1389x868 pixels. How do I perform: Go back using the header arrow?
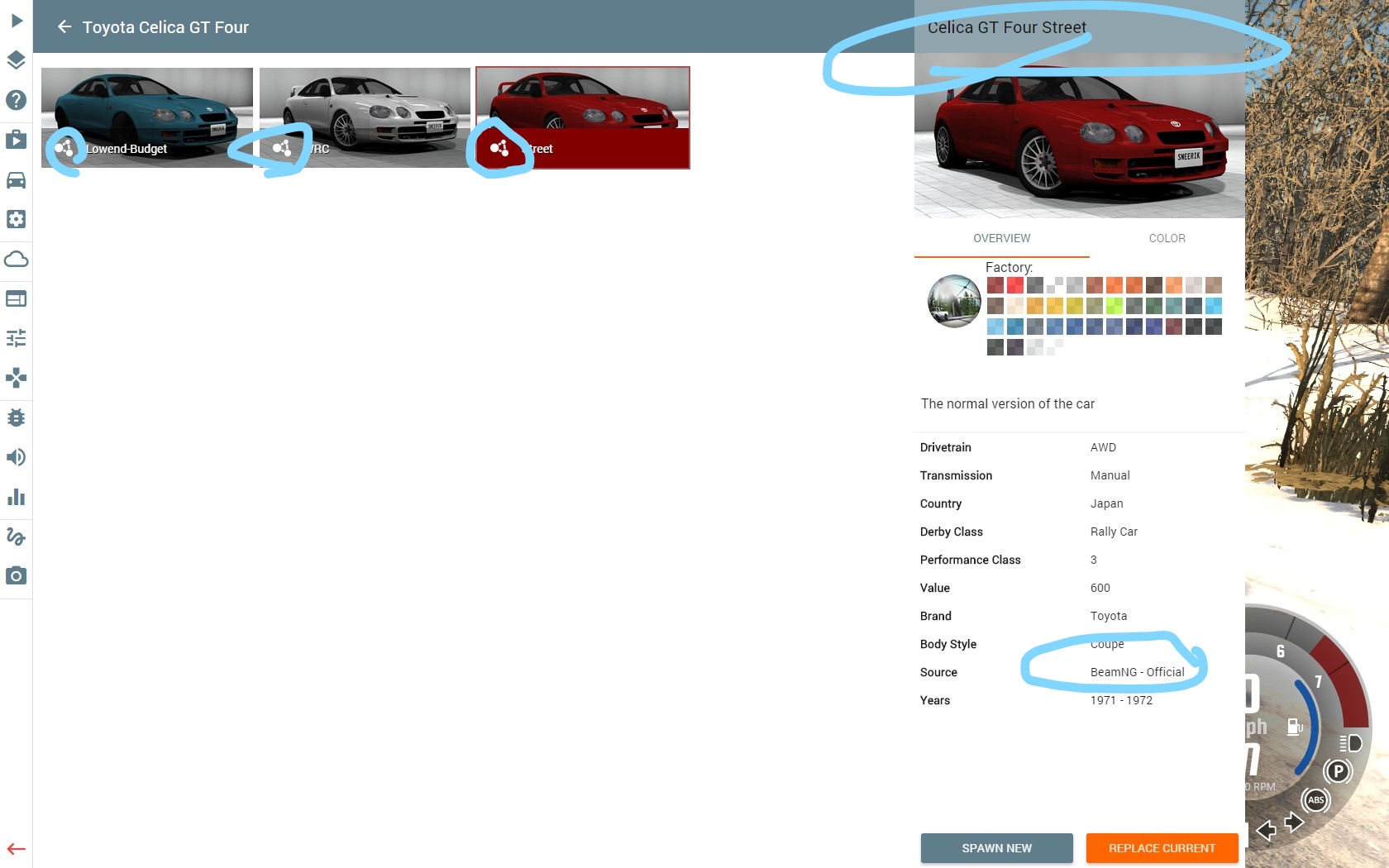(64, 26)
